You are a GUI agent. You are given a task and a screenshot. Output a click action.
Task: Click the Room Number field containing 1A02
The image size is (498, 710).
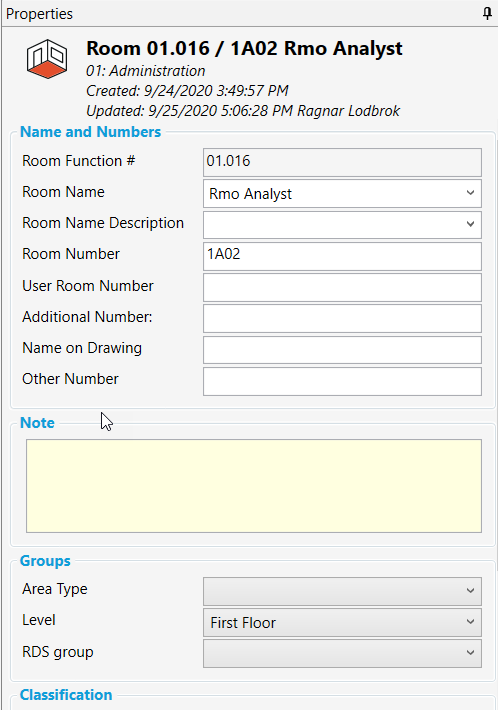point(342,256)
